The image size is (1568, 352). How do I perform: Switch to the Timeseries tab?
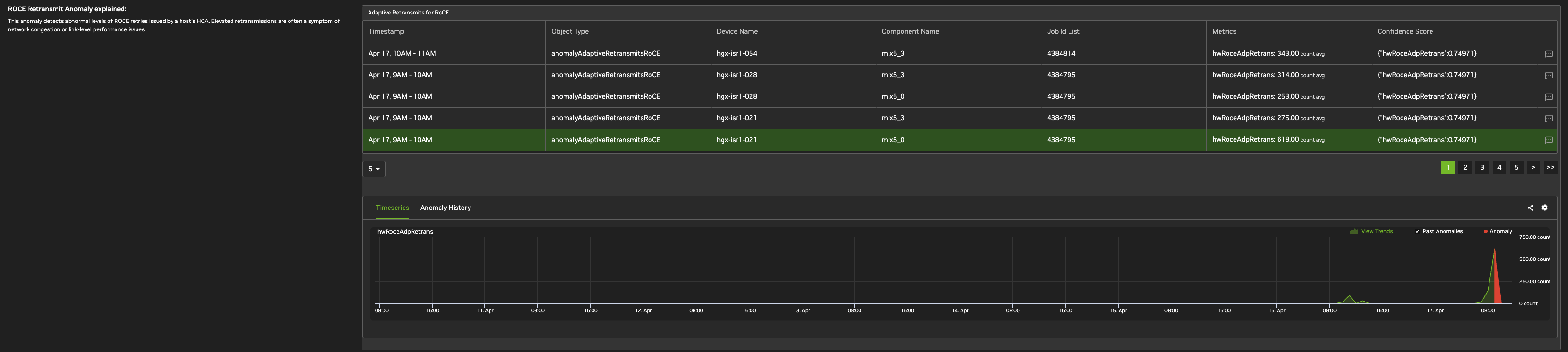pyautogui.click(x=392, y=208)
